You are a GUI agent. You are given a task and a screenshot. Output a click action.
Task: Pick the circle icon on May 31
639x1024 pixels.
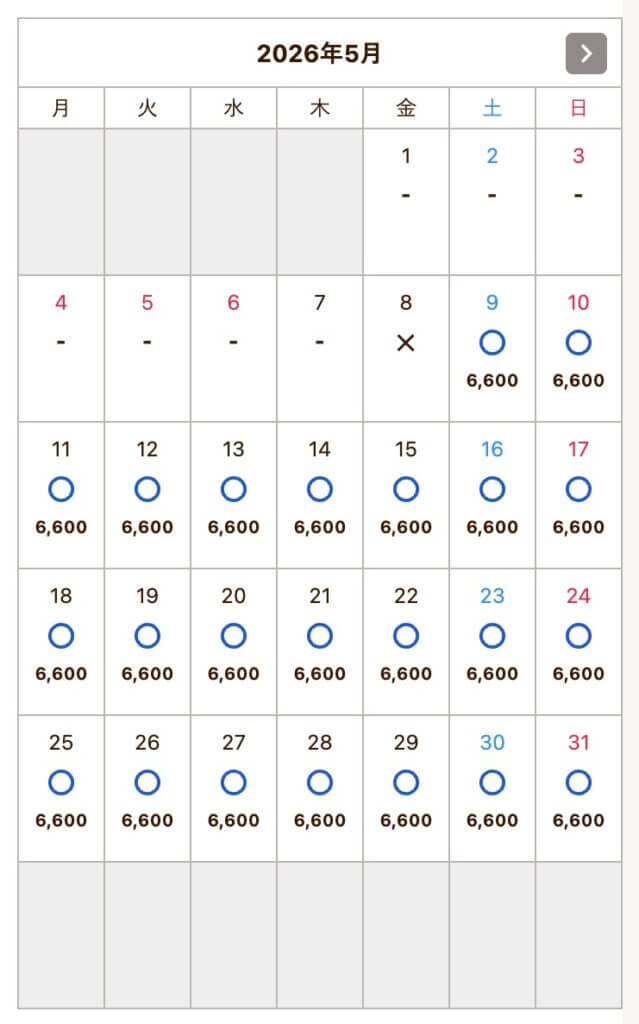[578, 782]
